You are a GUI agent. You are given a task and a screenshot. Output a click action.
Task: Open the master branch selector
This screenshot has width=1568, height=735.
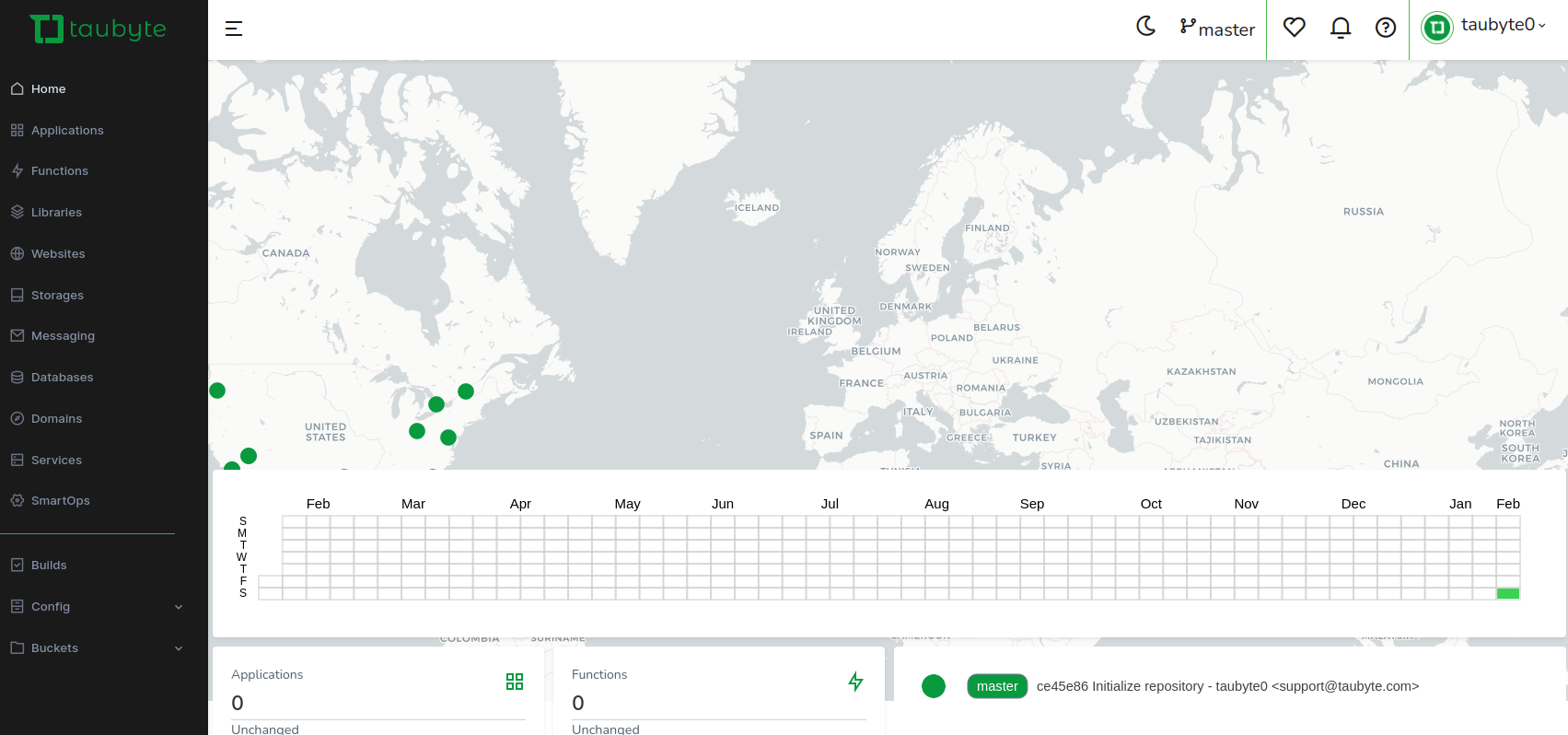[1217, 29]
